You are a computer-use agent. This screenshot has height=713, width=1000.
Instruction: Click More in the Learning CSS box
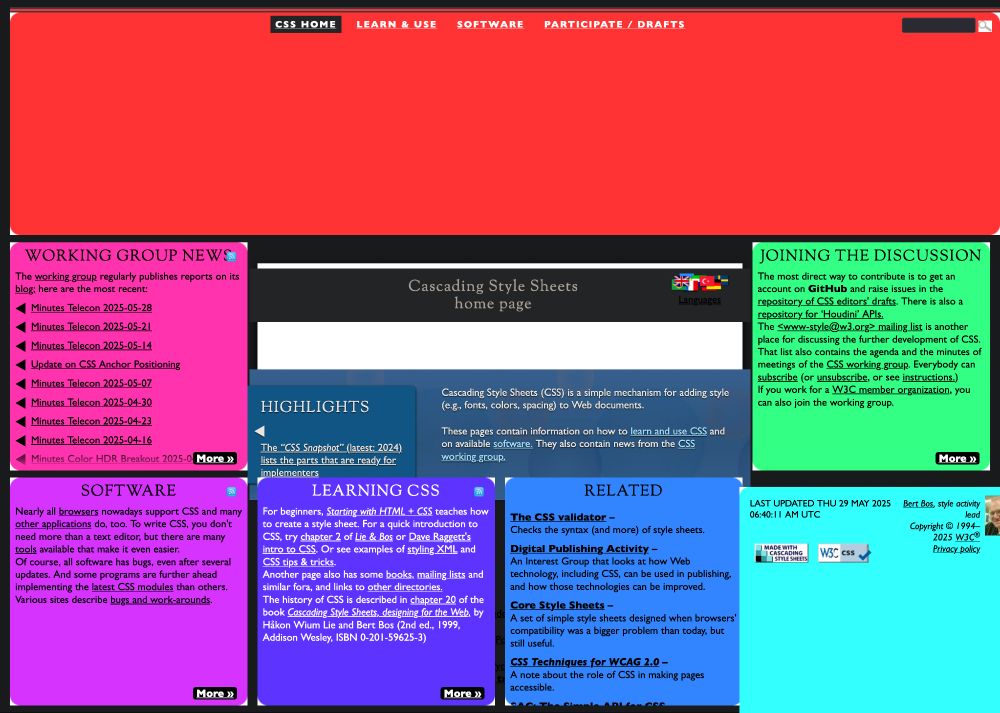(x=462, y=693)
